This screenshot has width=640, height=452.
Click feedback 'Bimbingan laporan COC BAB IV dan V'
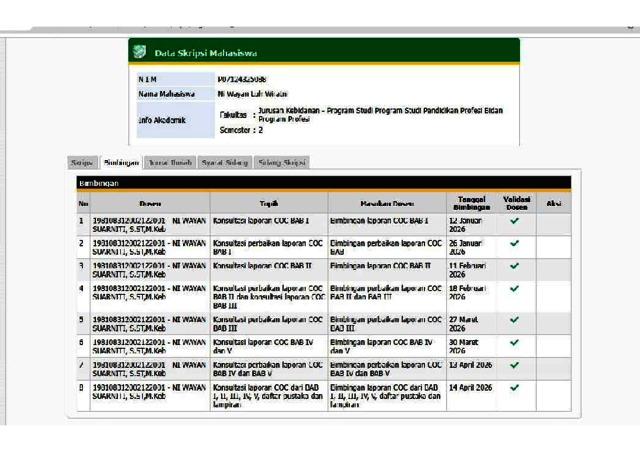[x=381, y=347]
